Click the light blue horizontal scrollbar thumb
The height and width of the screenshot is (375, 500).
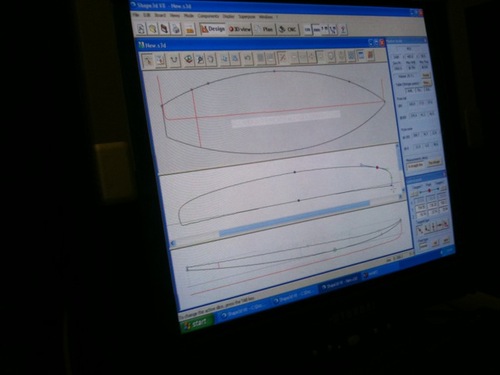point(294,219)
